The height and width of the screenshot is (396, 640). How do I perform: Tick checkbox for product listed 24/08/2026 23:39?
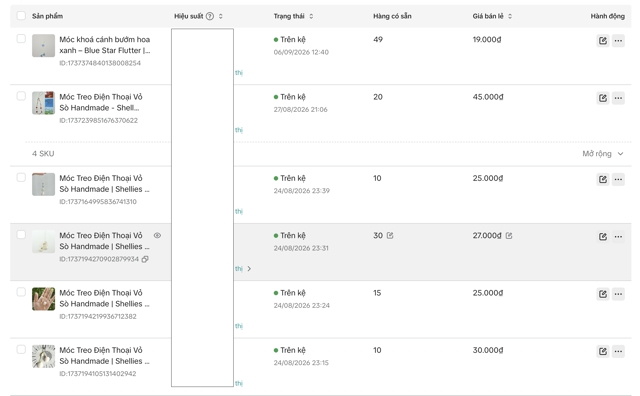21,177
